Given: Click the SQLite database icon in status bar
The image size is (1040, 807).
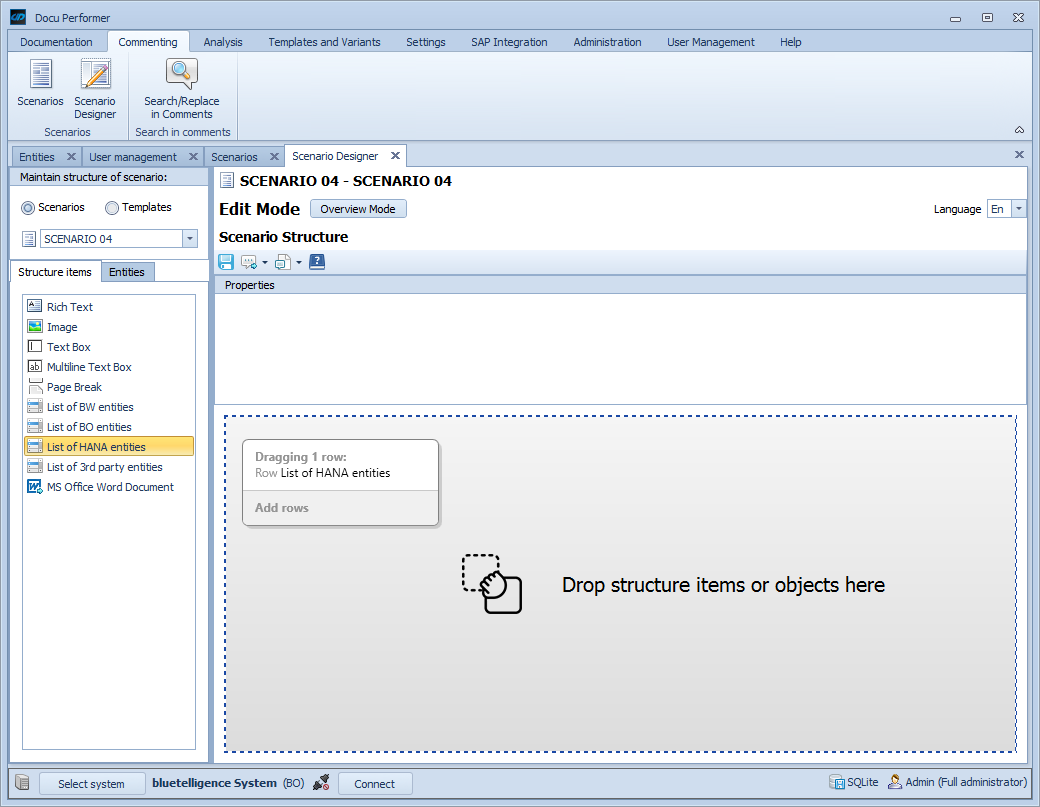Looking at the screenshot, I should [835, 782].
